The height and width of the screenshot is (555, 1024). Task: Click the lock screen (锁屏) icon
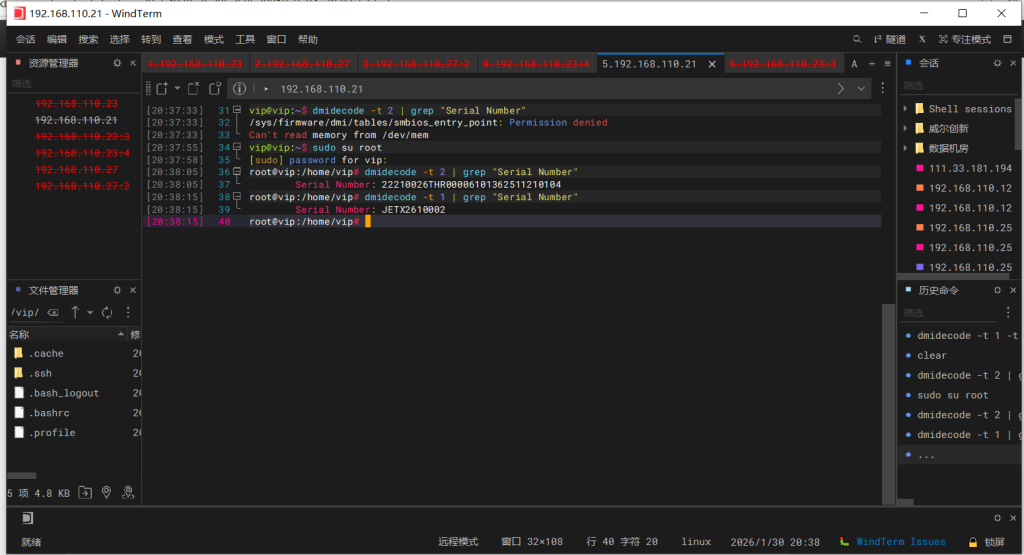pyautogui.click(x=971, y=542)
